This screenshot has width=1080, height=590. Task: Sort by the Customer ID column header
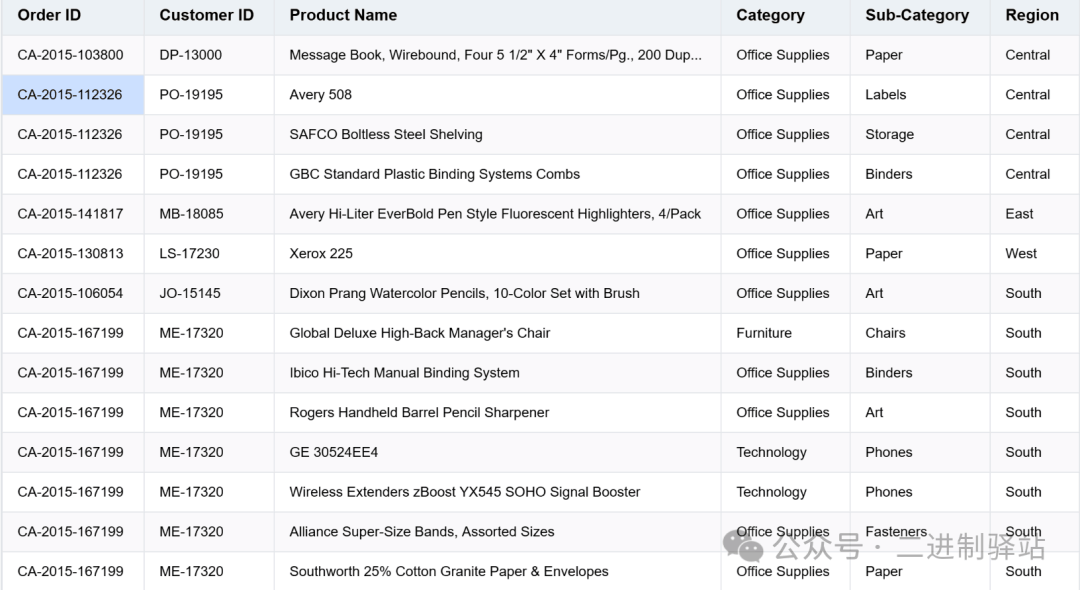coord(206,15)
